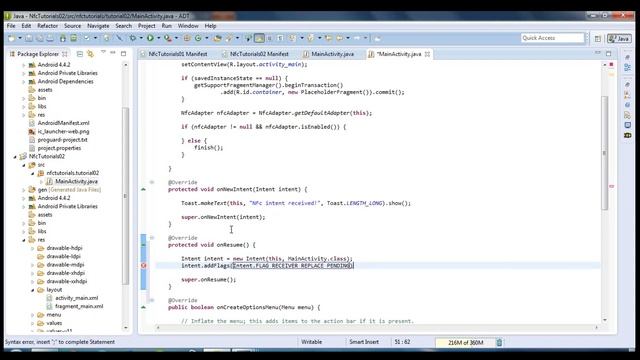Select AndroidManifest.xml in Package Explorer

coord(63,123)
